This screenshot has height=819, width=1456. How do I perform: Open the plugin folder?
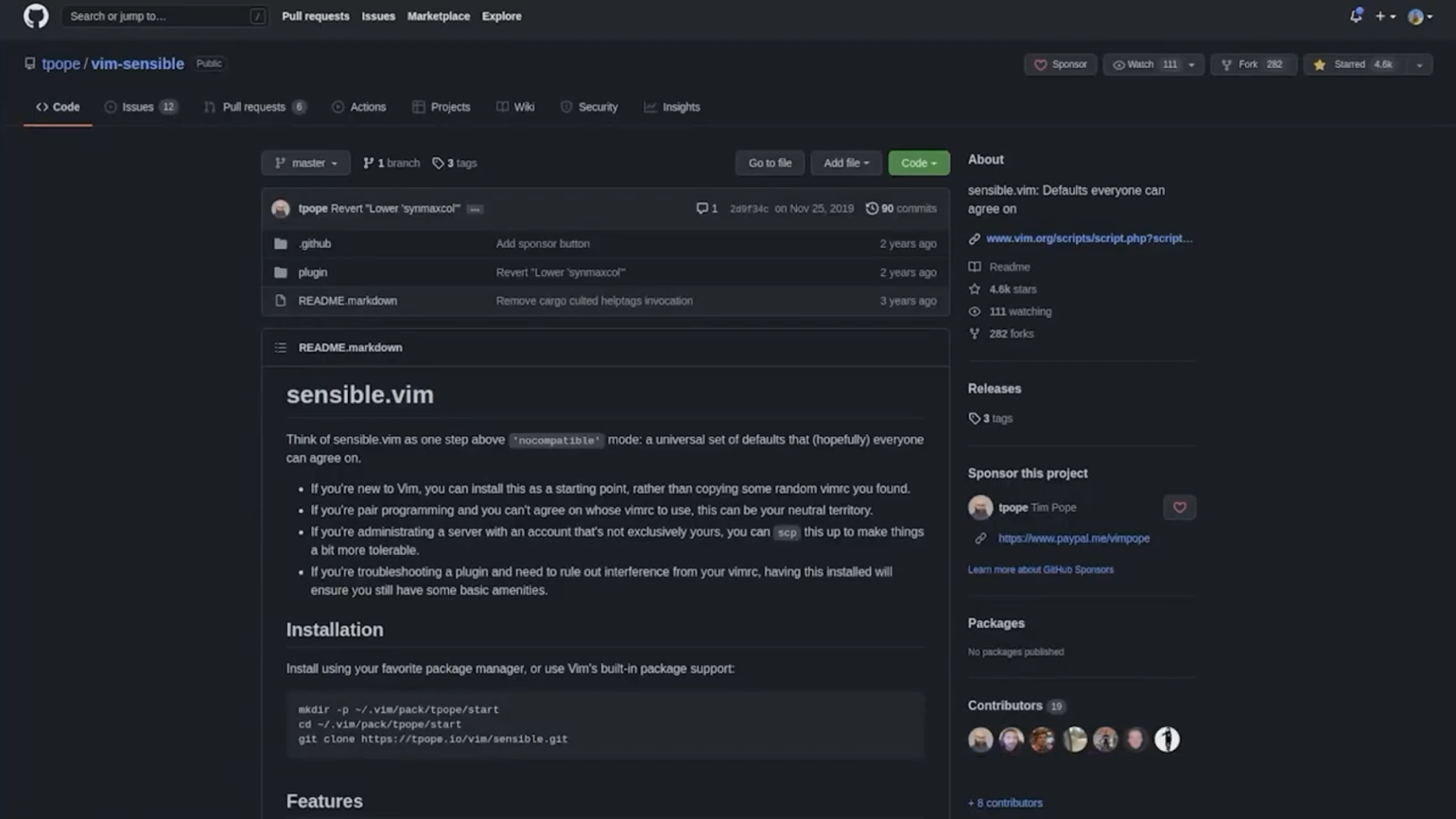click(x=312, y=272)
